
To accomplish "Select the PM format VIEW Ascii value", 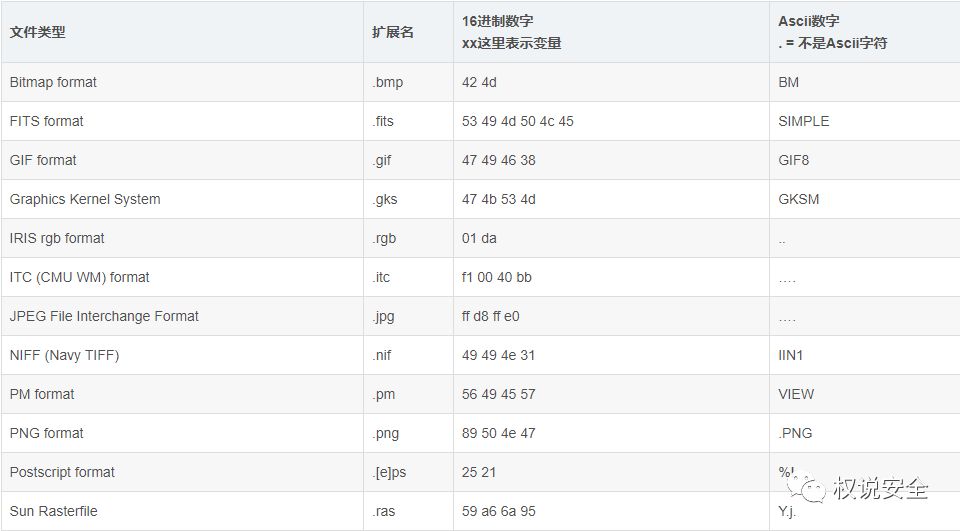I will point(796,394).
